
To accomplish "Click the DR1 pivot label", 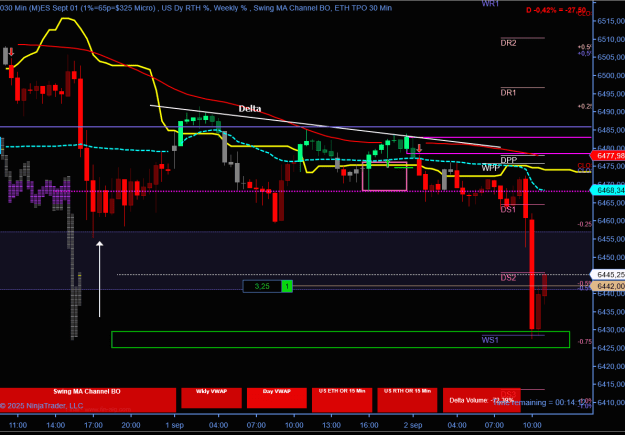I will (x=508, y=93).
